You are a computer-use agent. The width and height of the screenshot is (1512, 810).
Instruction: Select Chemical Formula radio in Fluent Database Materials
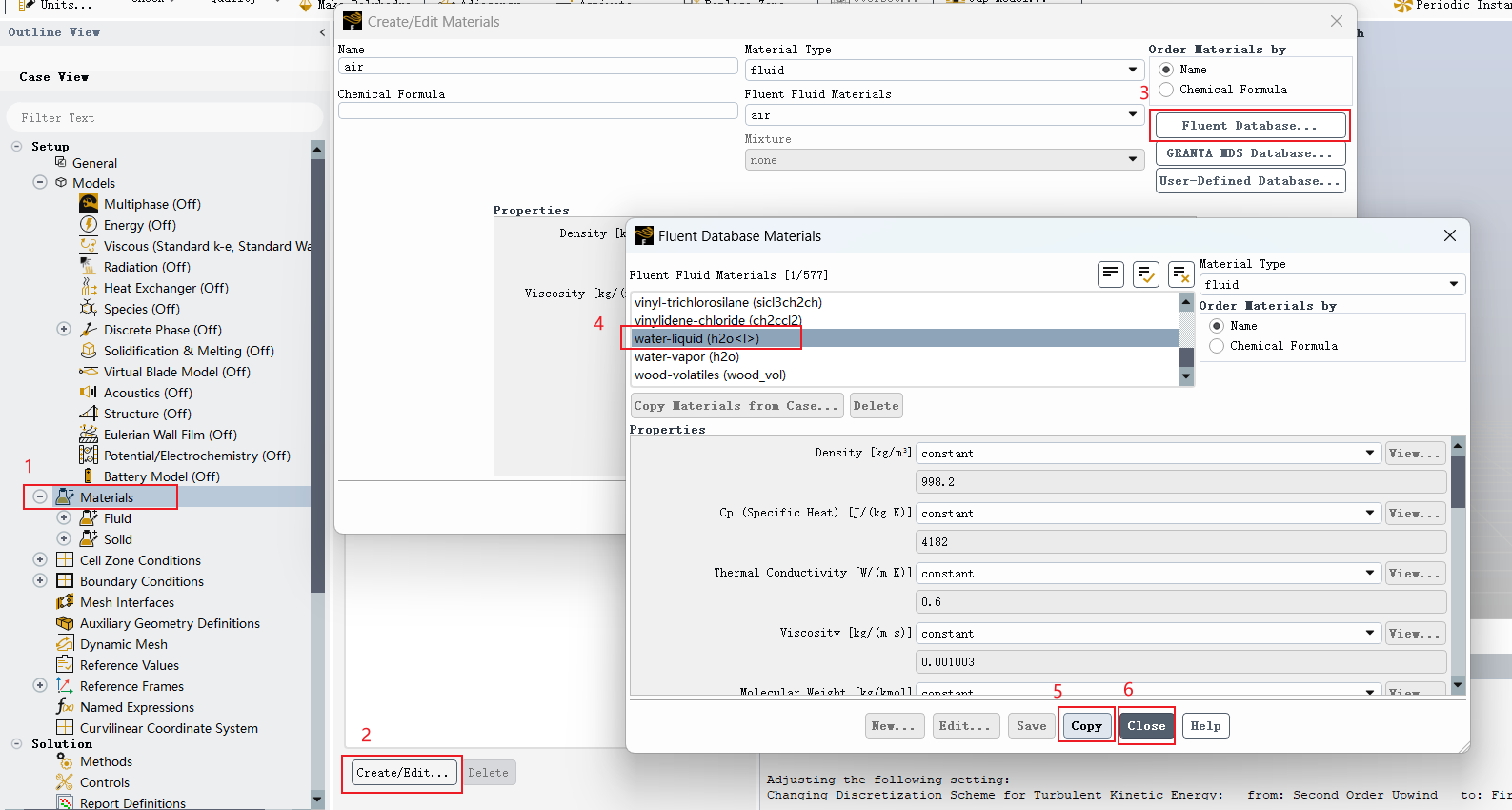[1217, 346]
